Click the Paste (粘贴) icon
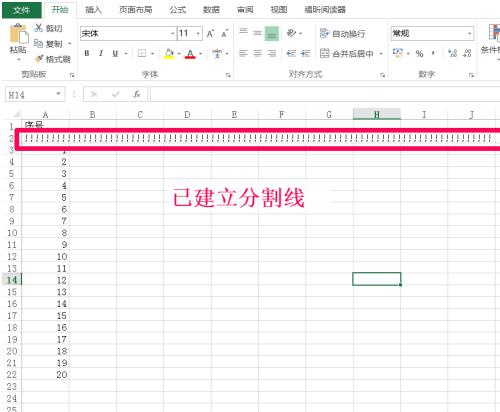 (x=19, y=33)
